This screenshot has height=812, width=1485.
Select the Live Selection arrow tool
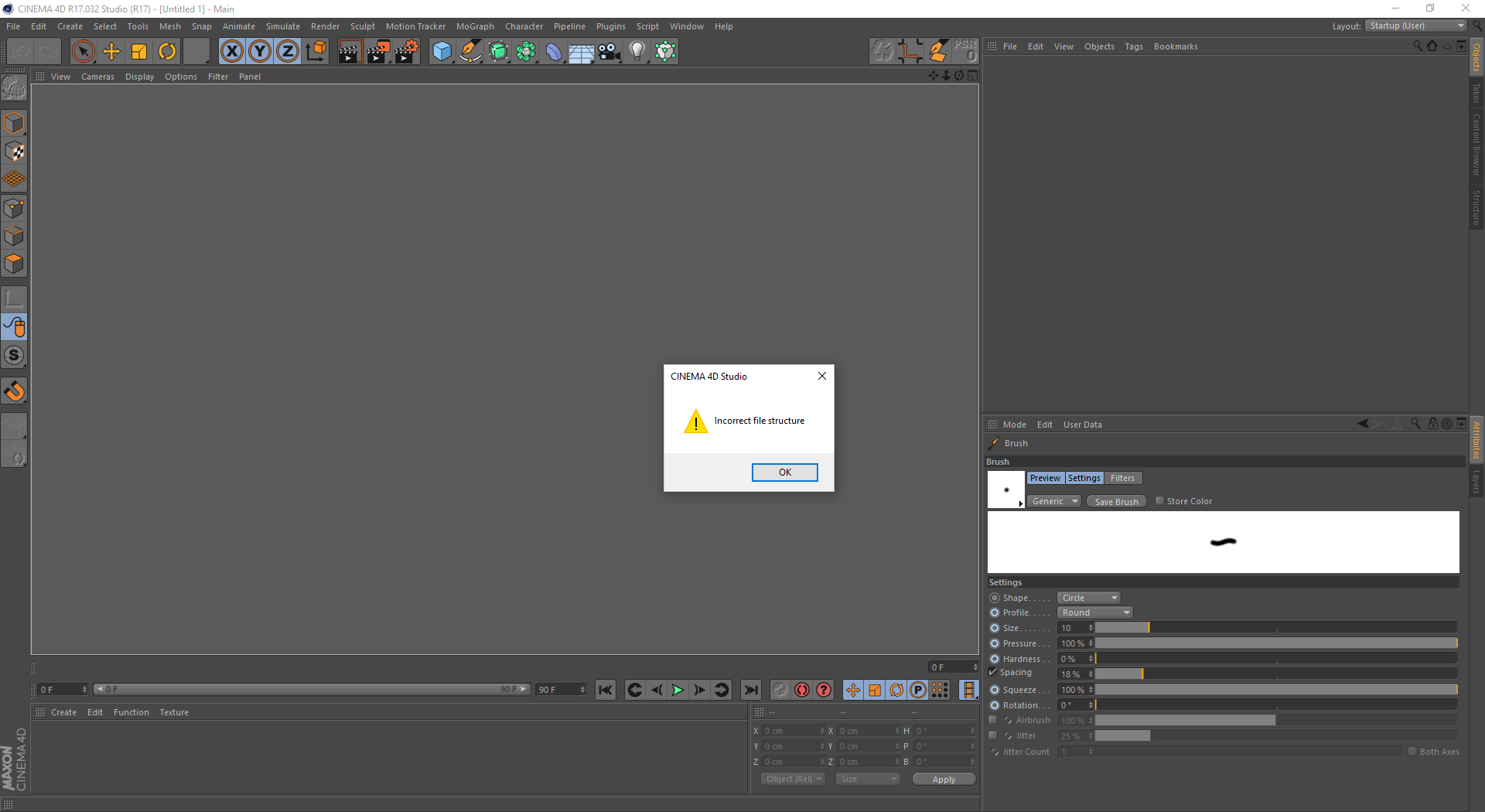pos(83,52)
